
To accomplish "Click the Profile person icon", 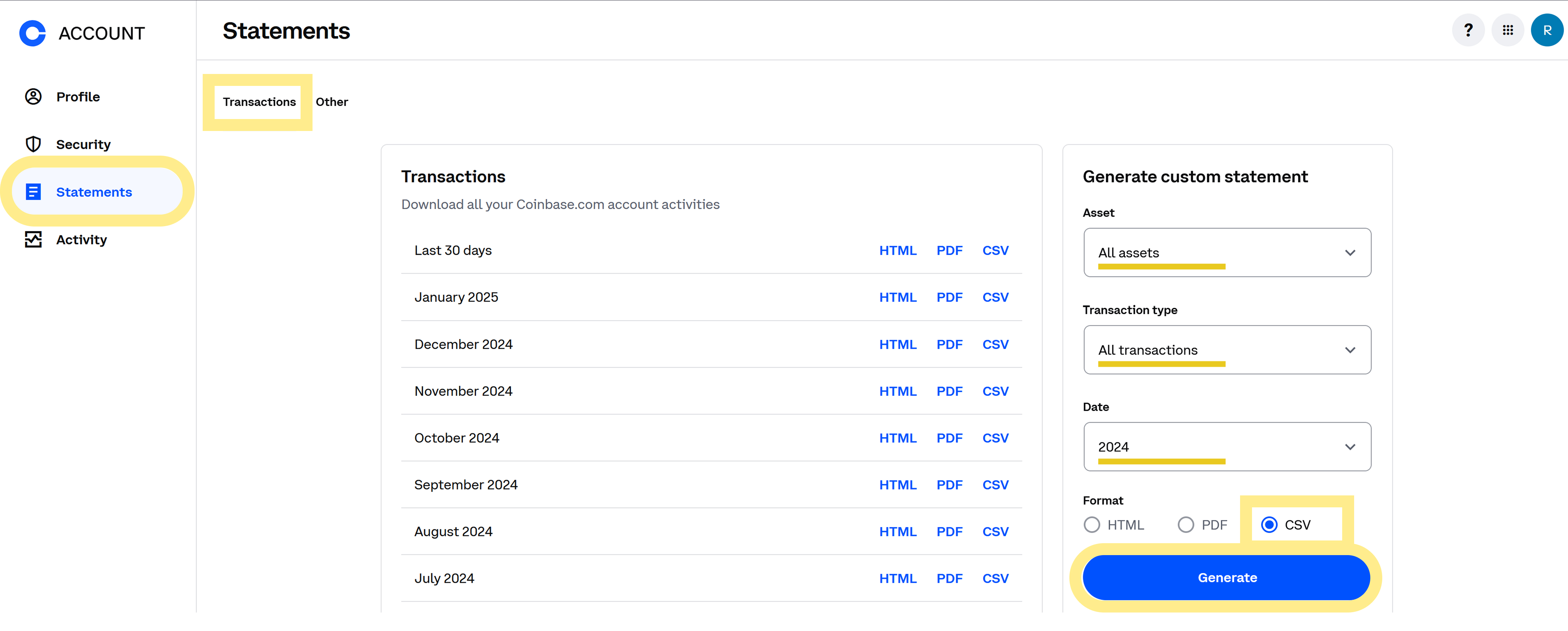I will [x=34, y=97].
